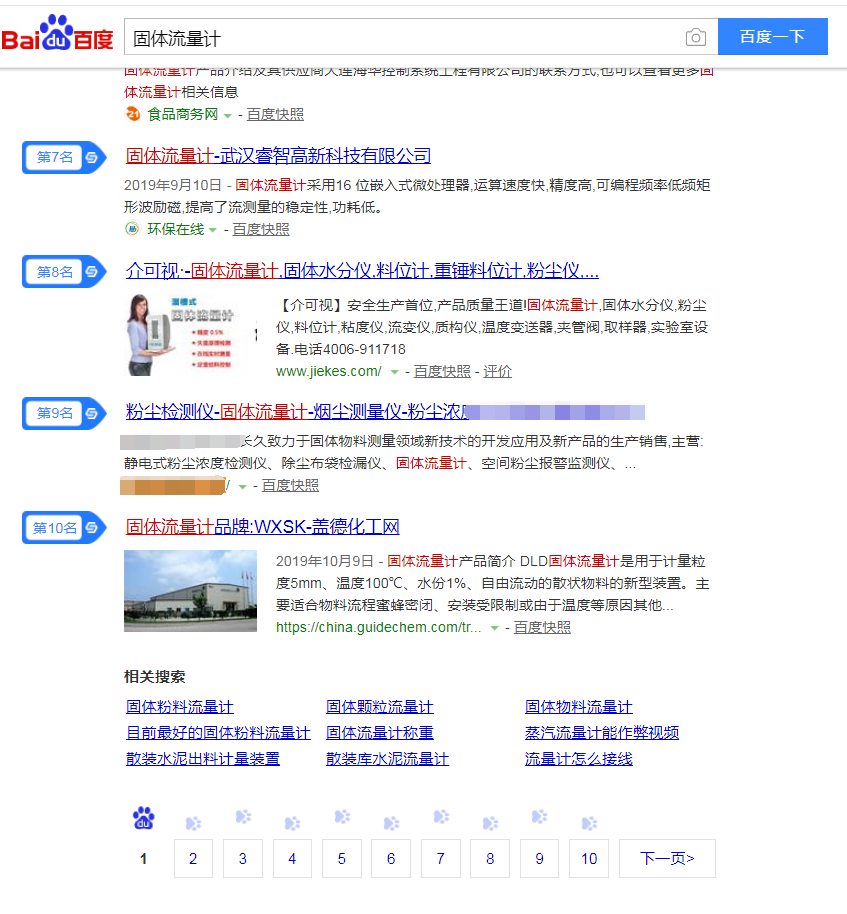Search related 散装库水泥流量计
The image size is (847, 914).
point(387,759)
